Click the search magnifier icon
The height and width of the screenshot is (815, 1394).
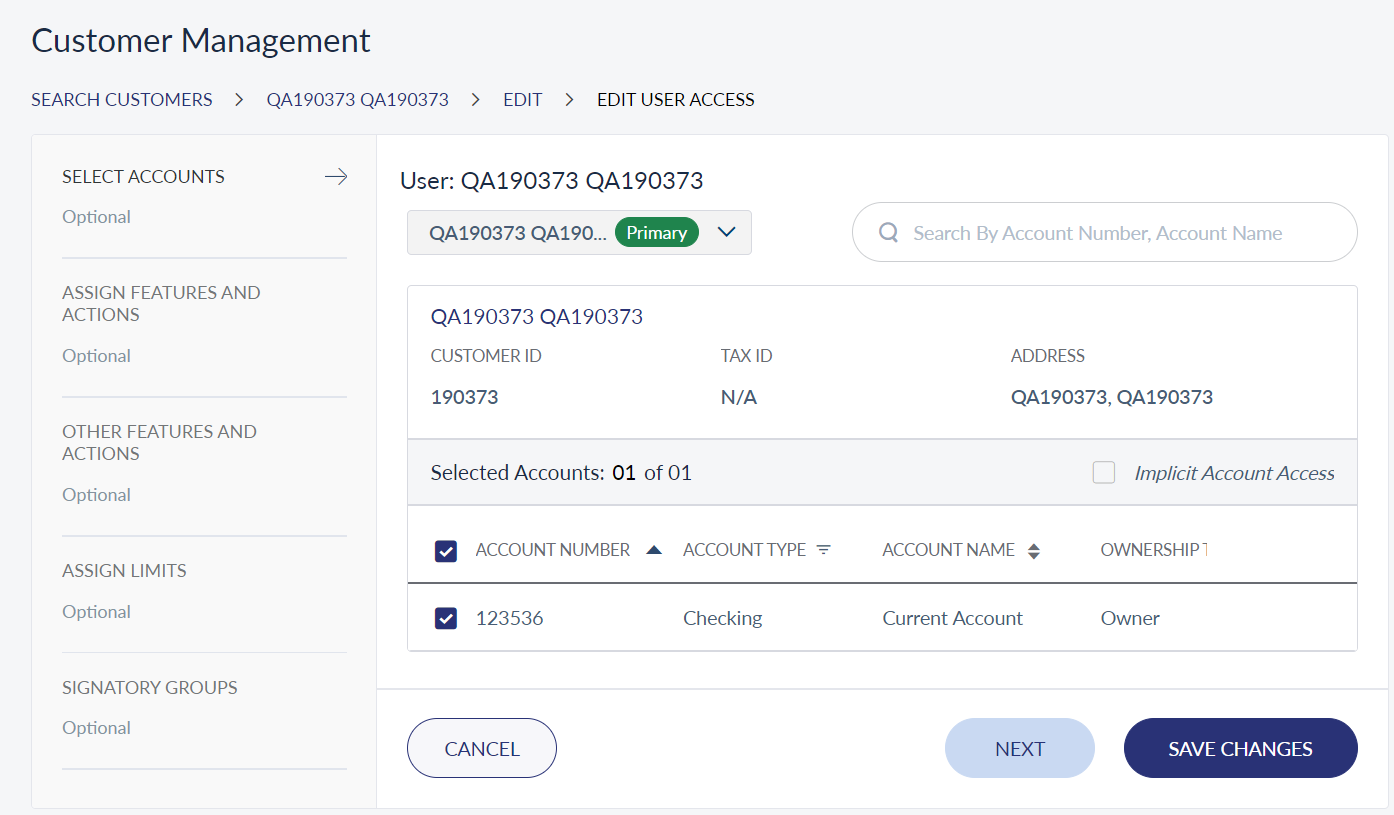coord(887,233)
